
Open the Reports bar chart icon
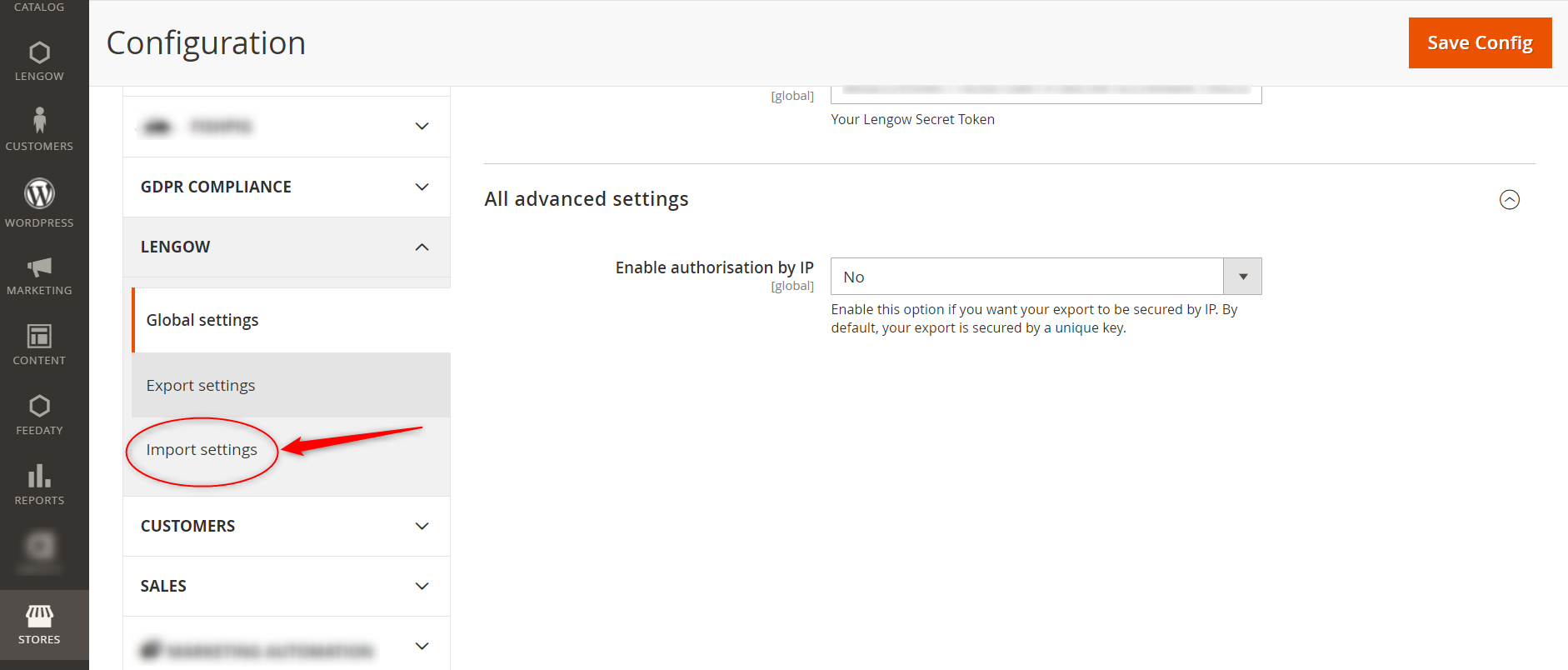[39, 477]
